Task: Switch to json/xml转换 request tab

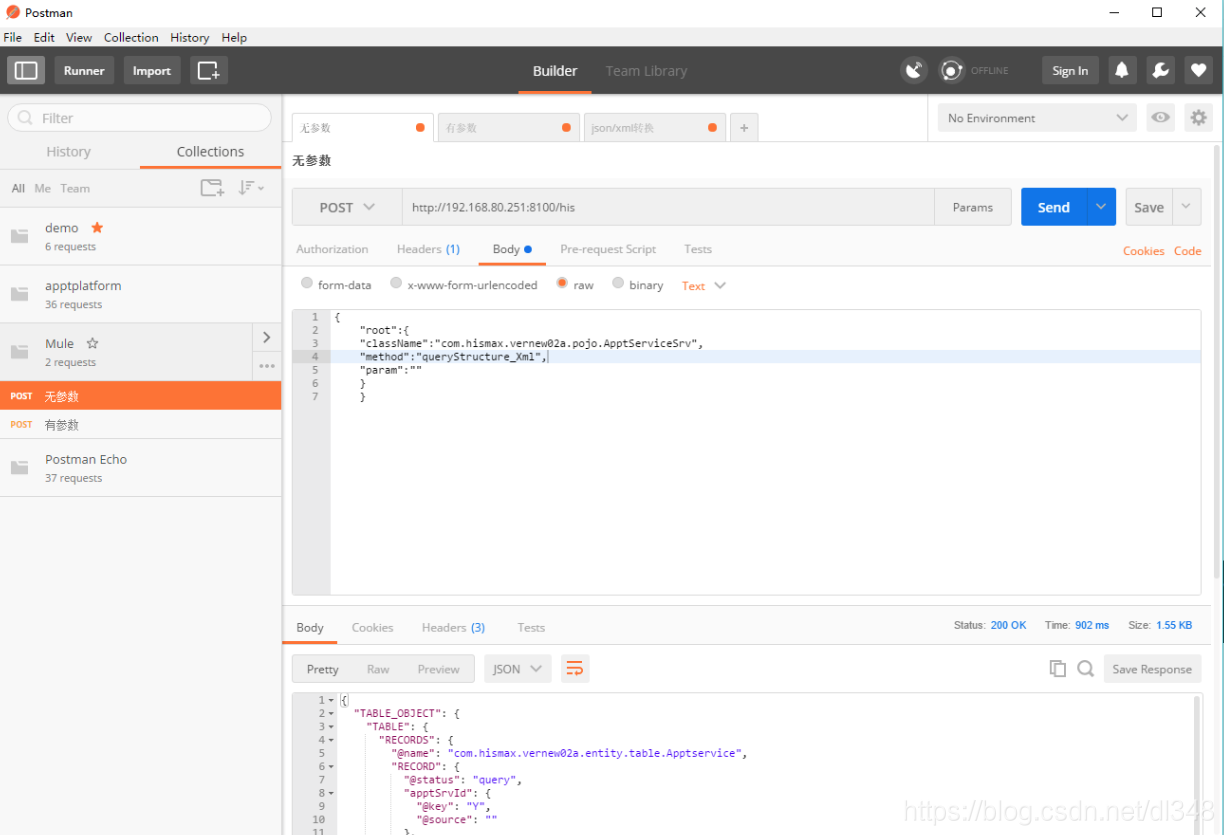Action: point(653,128)
